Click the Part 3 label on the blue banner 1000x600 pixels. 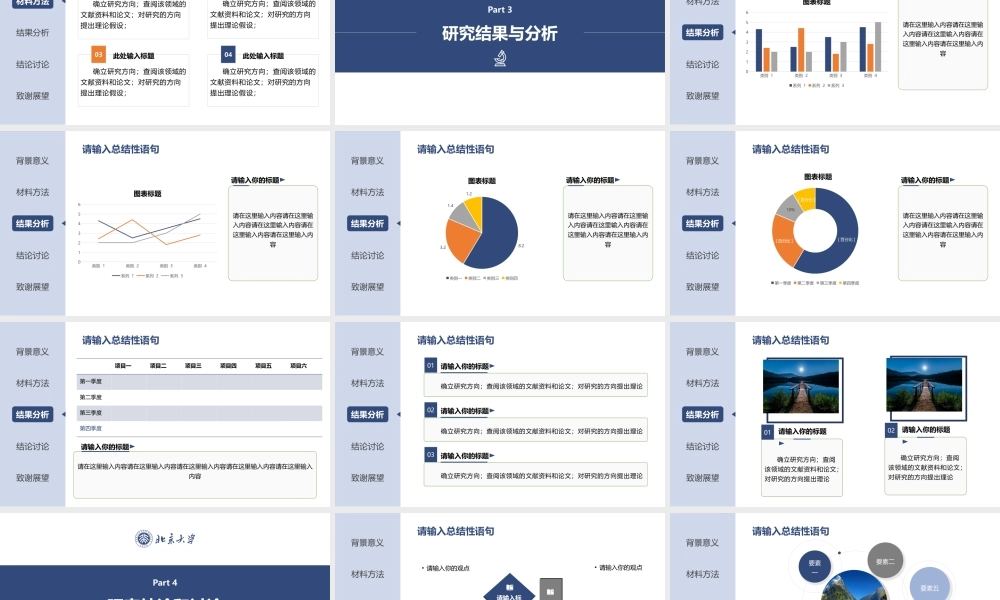click(499, 10)
